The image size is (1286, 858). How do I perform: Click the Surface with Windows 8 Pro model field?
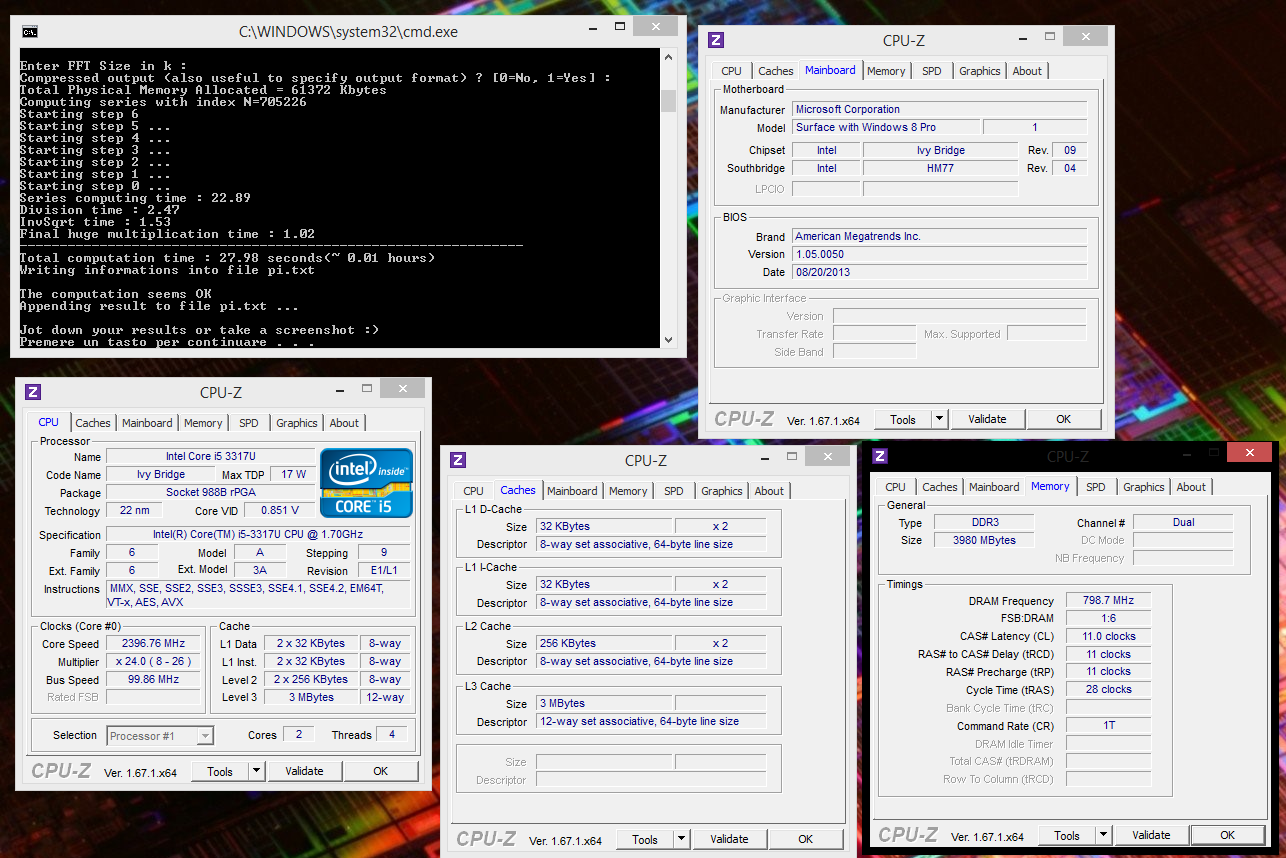[886, 127]
